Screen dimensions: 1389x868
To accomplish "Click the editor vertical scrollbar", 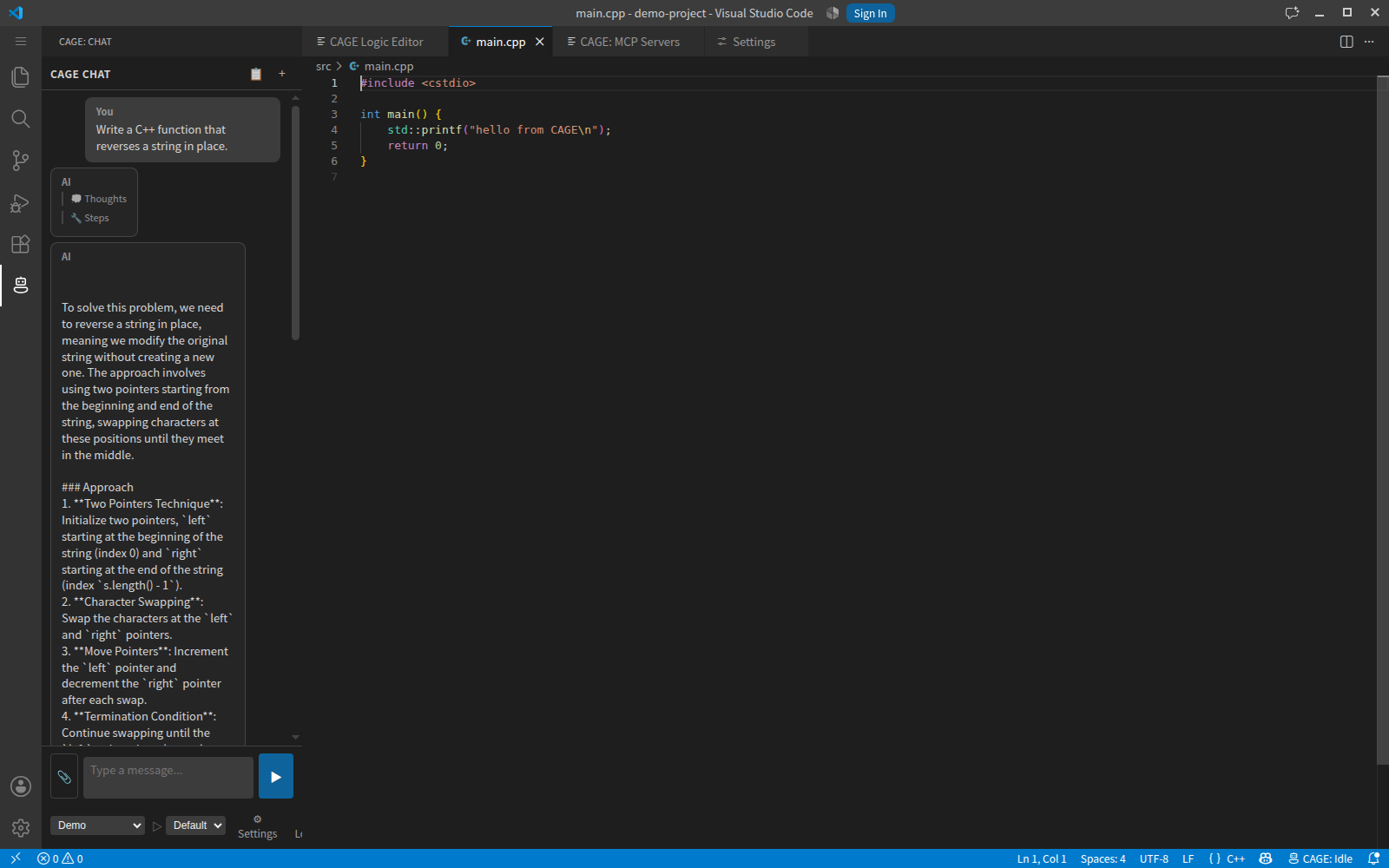I will pos(1382,420).
